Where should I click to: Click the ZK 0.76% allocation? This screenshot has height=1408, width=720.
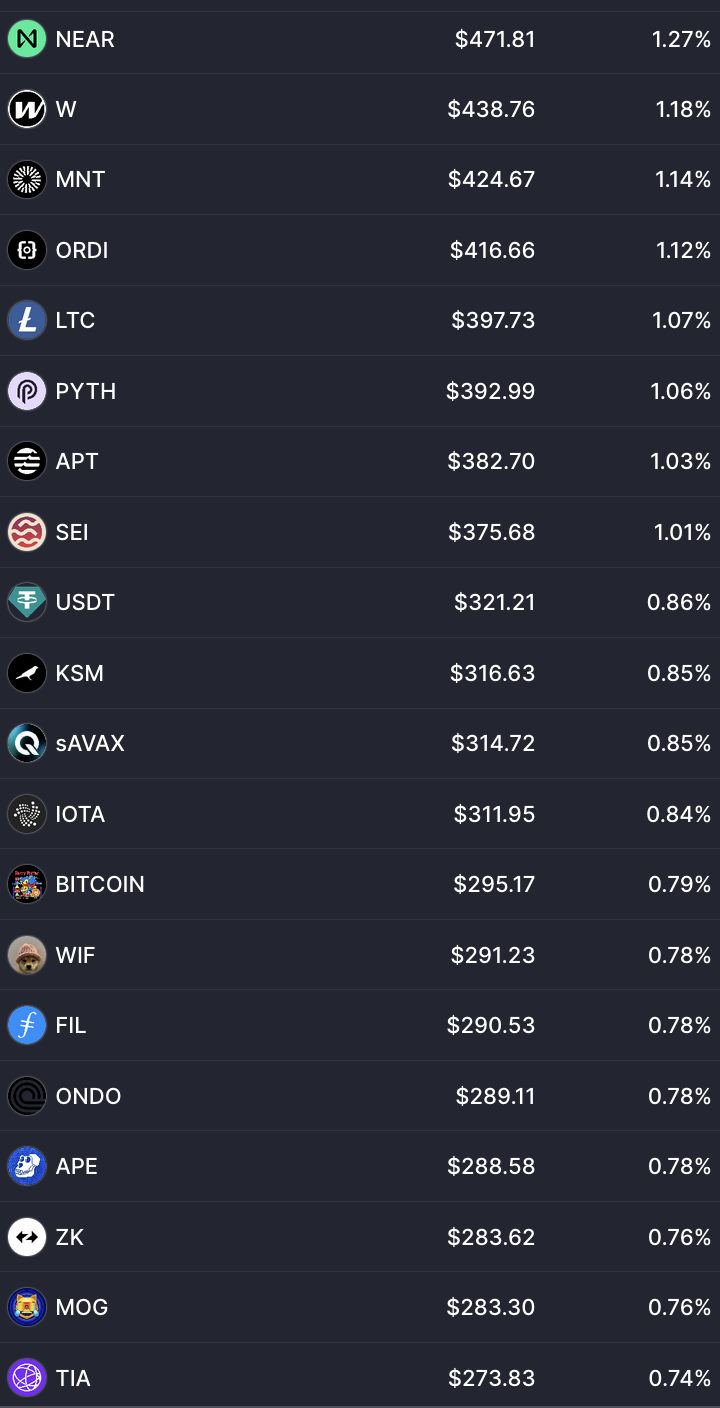(679, 1237)
